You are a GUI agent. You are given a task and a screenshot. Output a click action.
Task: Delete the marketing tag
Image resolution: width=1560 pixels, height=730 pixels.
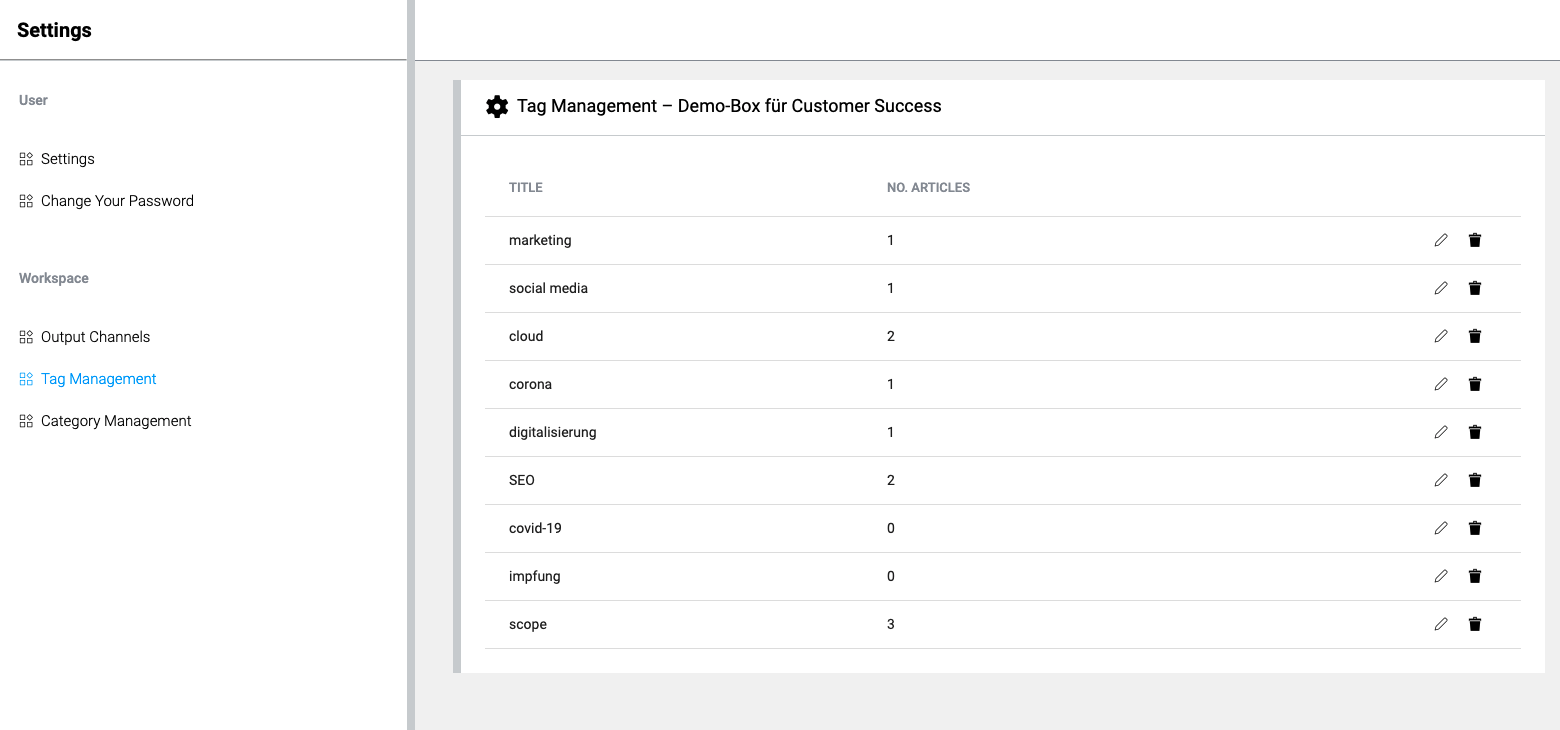pyautogui.click(x=1474, y=240)
